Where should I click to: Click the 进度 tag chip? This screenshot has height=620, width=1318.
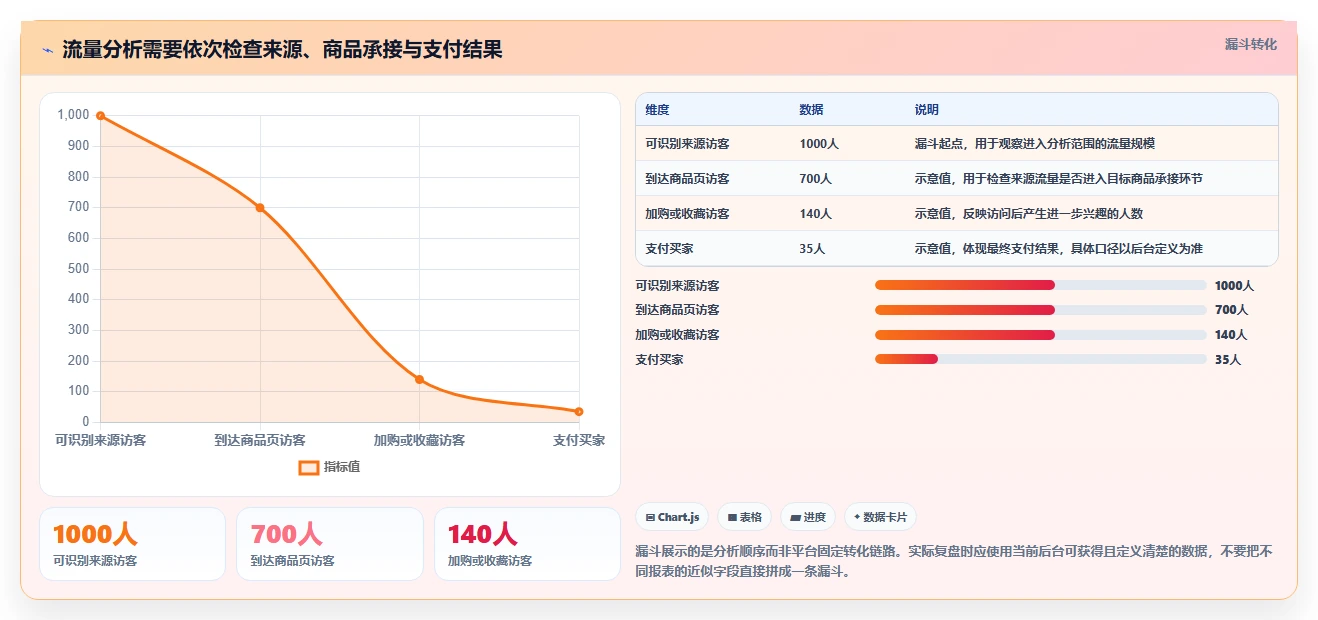808,517
